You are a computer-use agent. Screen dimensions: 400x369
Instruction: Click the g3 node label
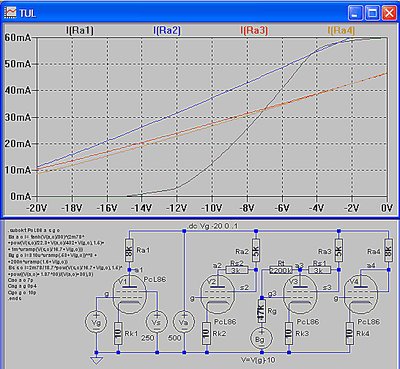tap(272, 293)
